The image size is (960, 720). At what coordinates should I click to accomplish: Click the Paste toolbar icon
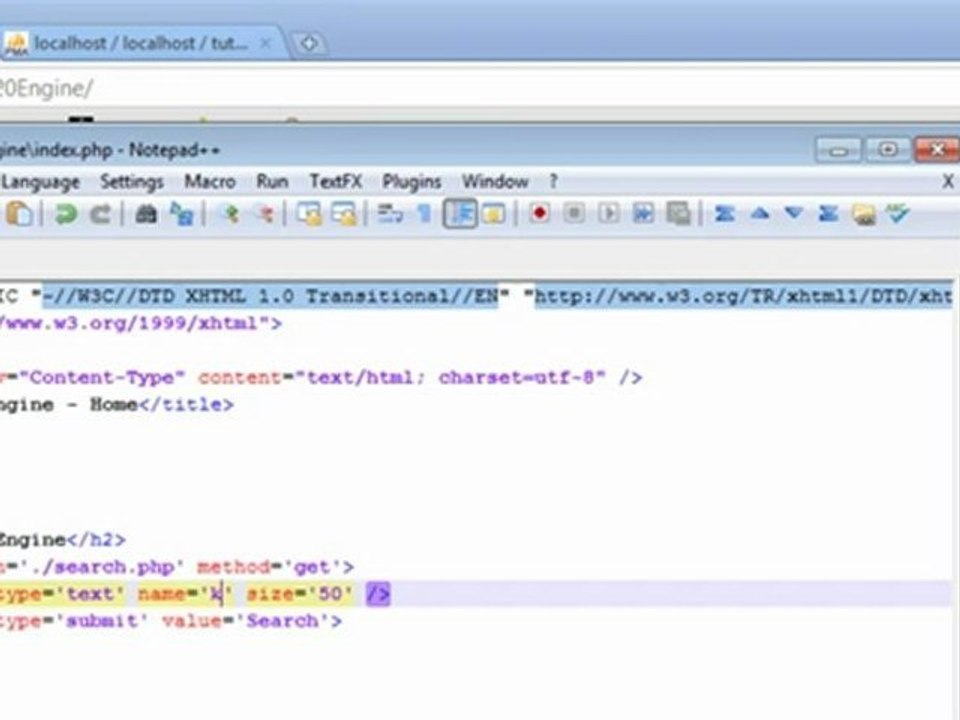(19, 214)
